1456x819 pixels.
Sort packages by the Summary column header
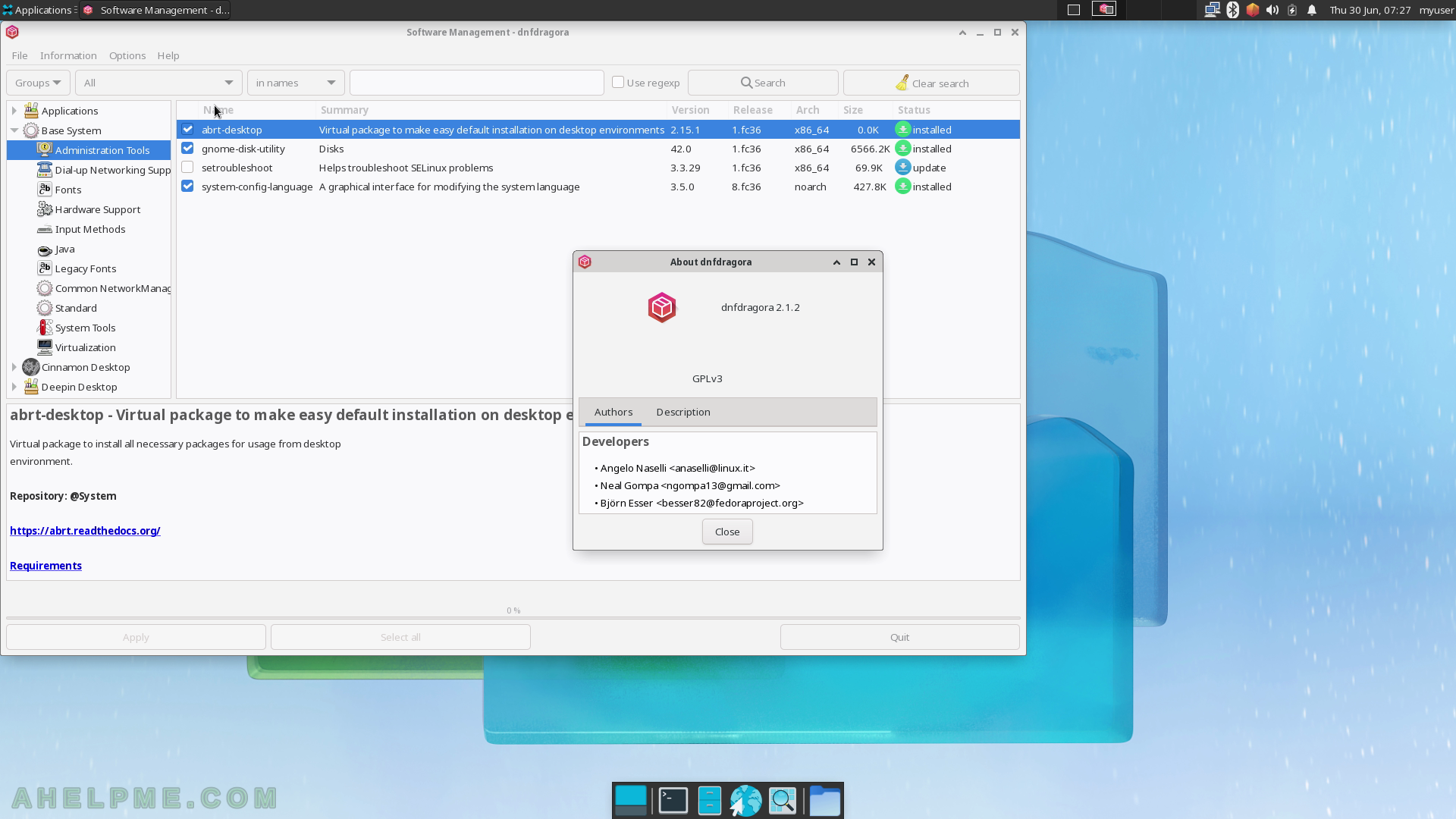coord(491,110)
